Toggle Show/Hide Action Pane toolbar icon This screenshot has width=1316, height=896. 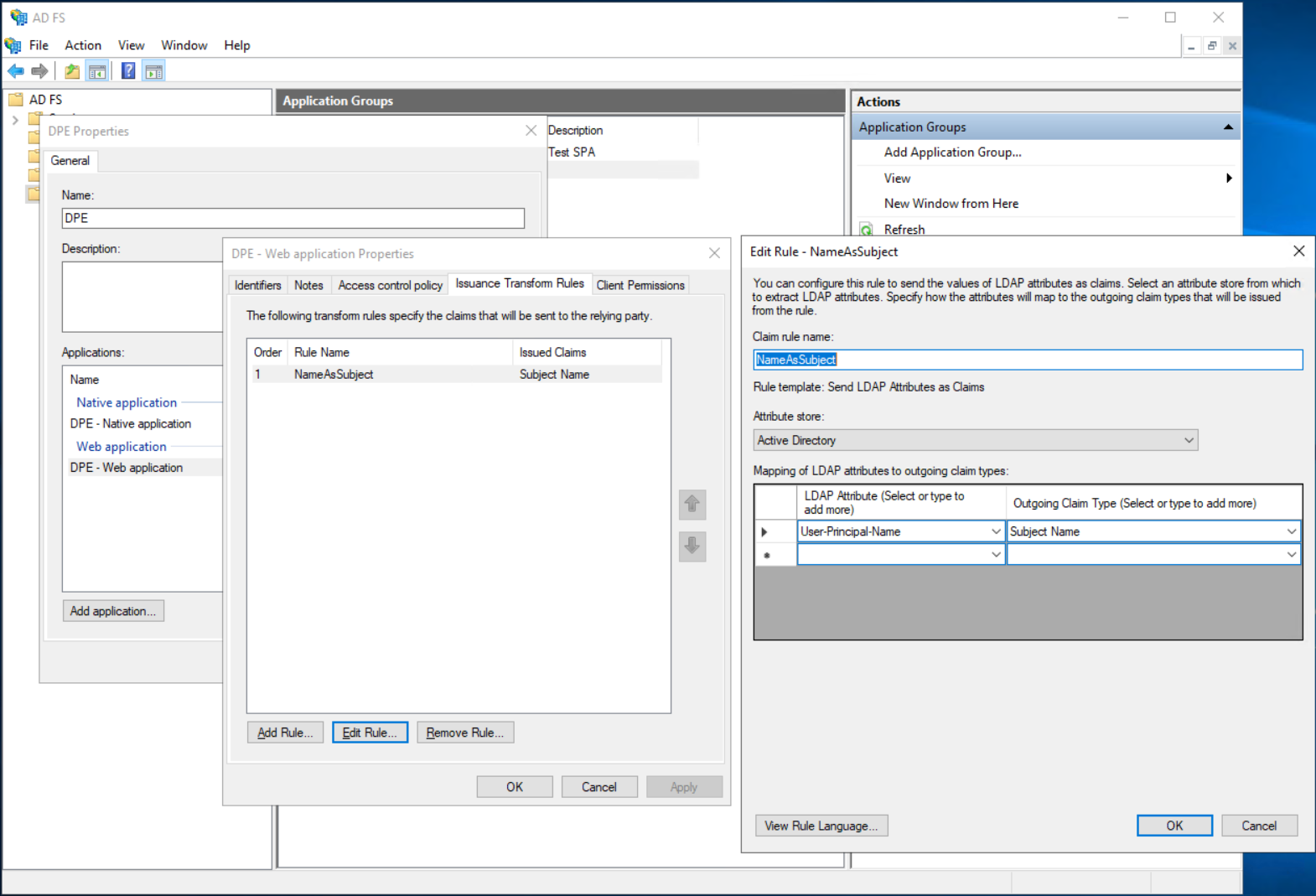[x=153, y=71]
